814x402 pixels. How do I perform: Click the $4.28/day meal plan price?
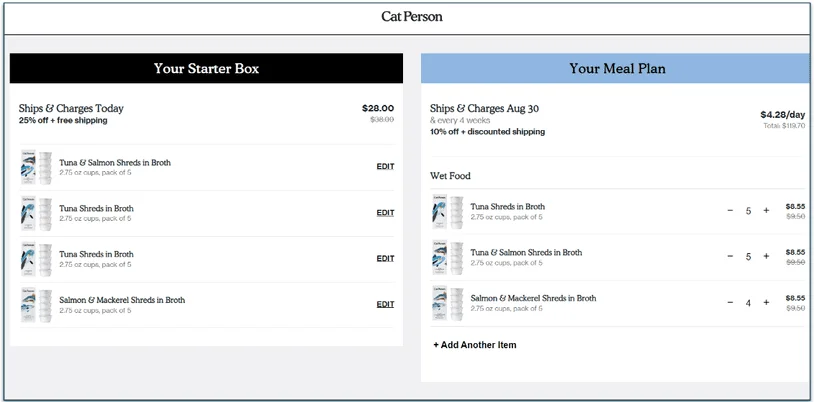pyautogui.click(x=782, y=115)
